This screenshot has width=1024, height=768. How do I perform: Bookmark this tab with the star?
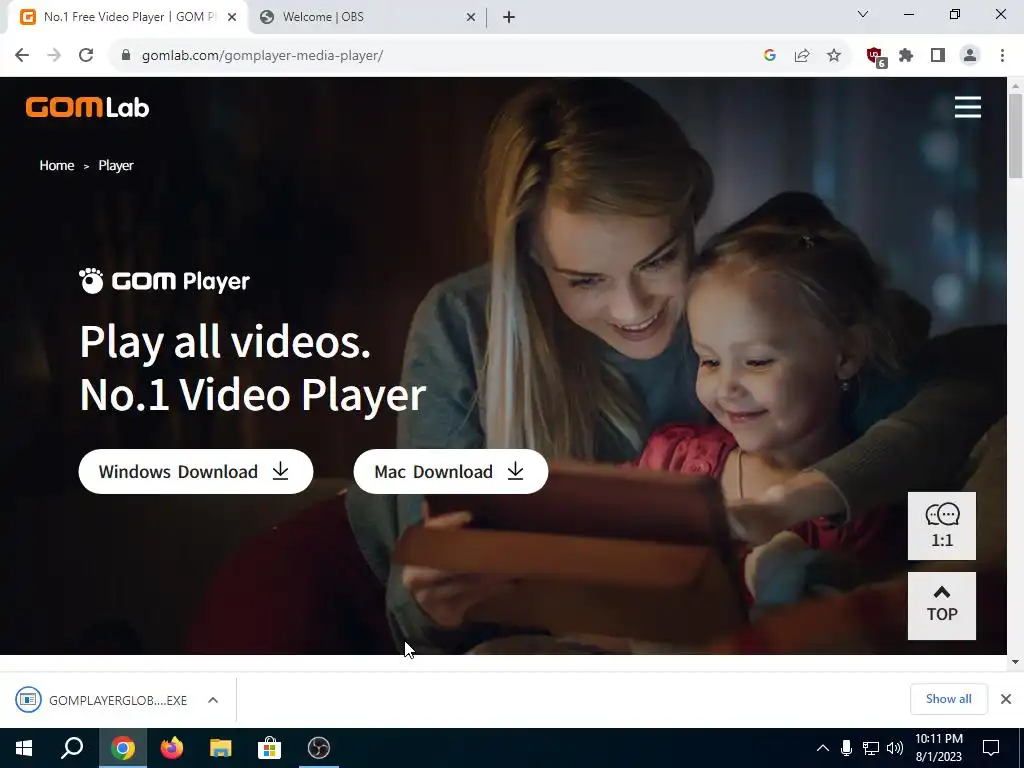click(x=833, y=56)
